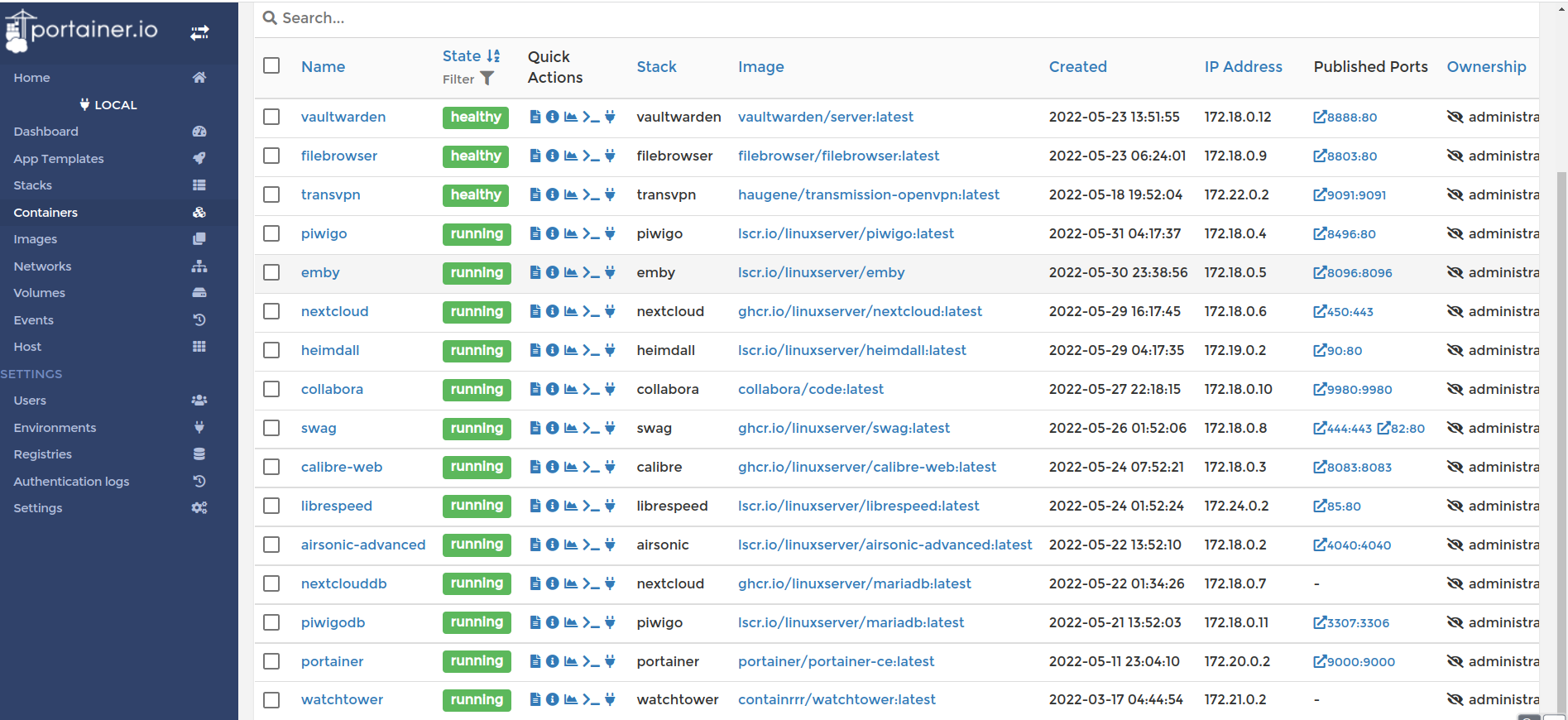Click attach plug icon for emby
Viewport: 1568px width, 720px height.
[x=610, y=272]
